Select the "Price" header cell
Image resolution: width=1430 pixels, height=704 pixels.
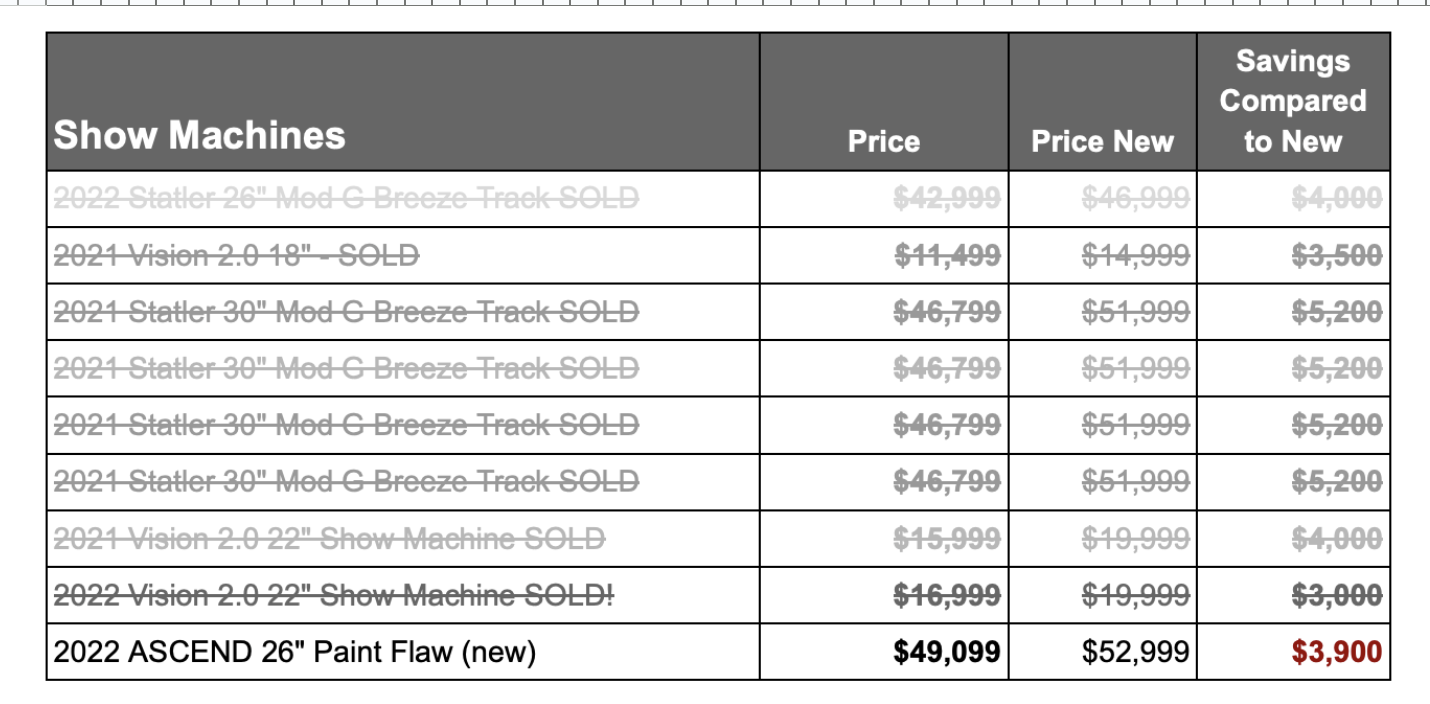coord(883,142)
